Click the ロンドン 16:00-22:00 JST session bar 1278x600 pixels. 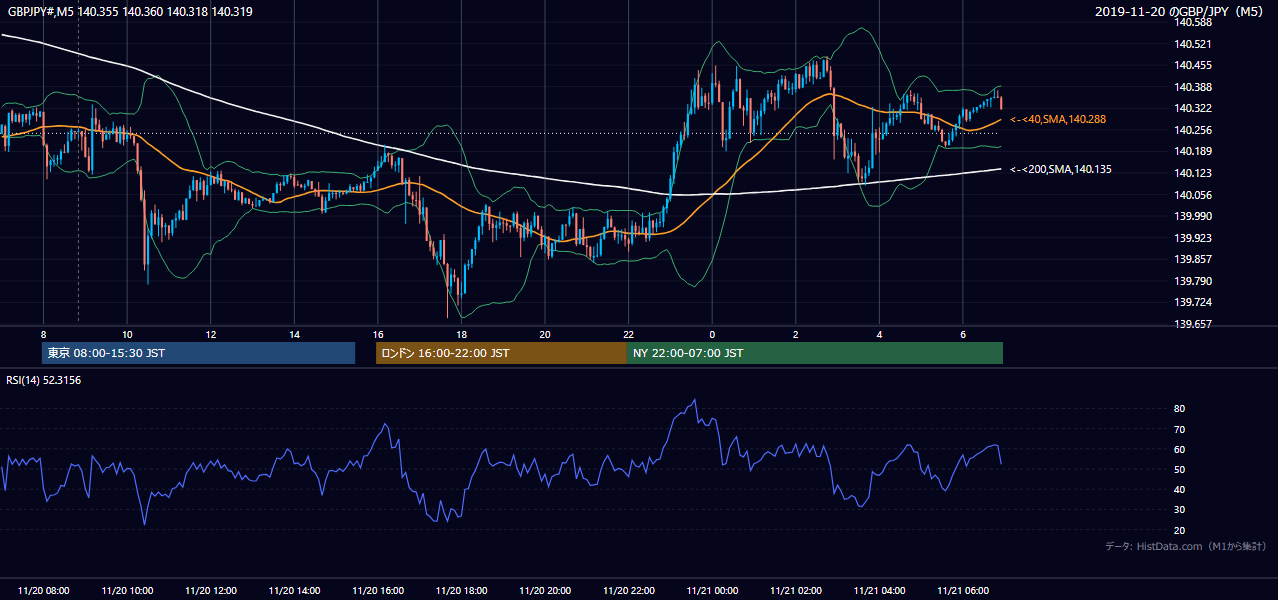501,353
